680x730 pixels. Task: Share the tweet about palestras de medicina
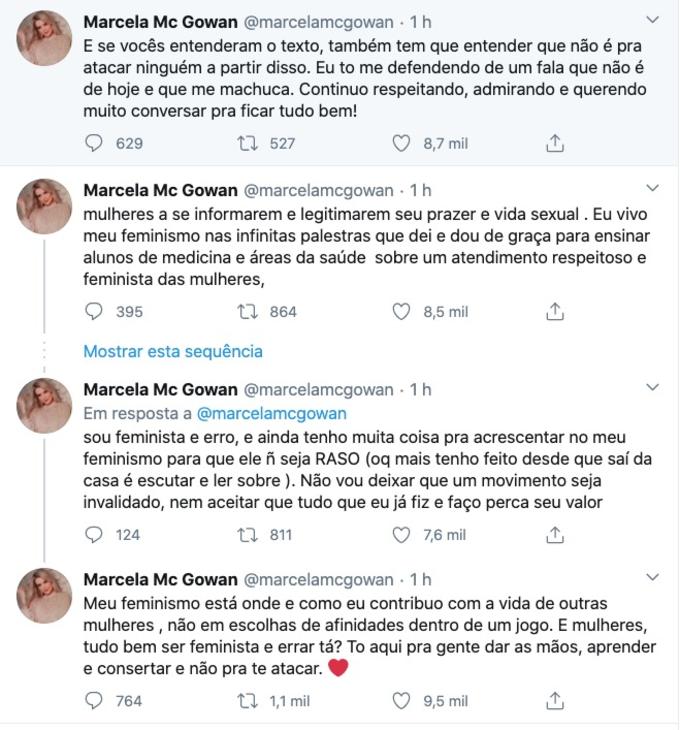[x=555, y=311]
